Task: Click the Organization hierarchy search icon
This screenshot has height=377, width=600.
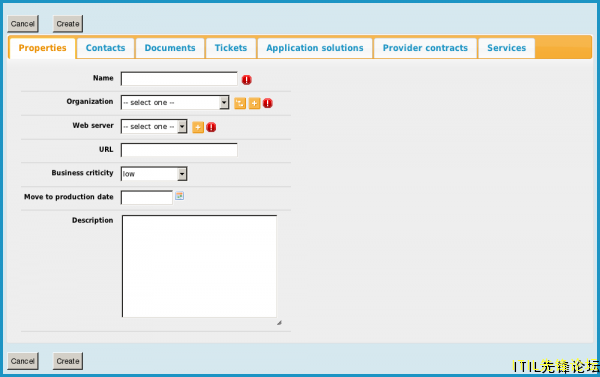Action: tap(240, 103)
